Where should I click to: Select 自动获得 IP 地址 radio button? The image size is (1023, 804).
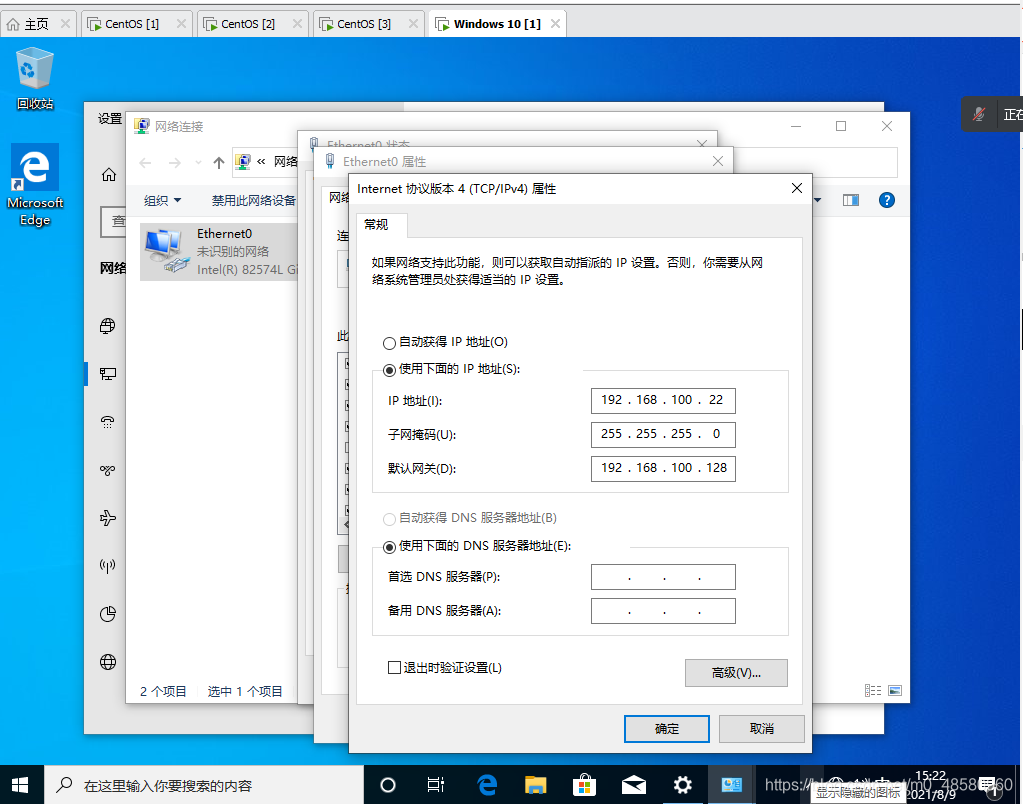click(x=389, y=343)
